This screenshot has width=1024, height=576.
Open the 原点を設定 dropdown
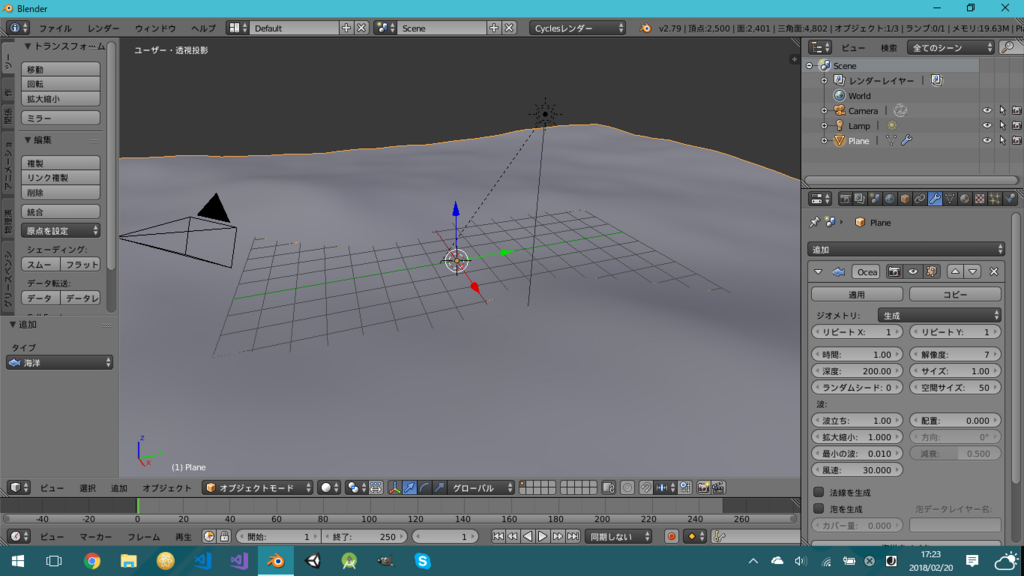[x=61, y=231]
